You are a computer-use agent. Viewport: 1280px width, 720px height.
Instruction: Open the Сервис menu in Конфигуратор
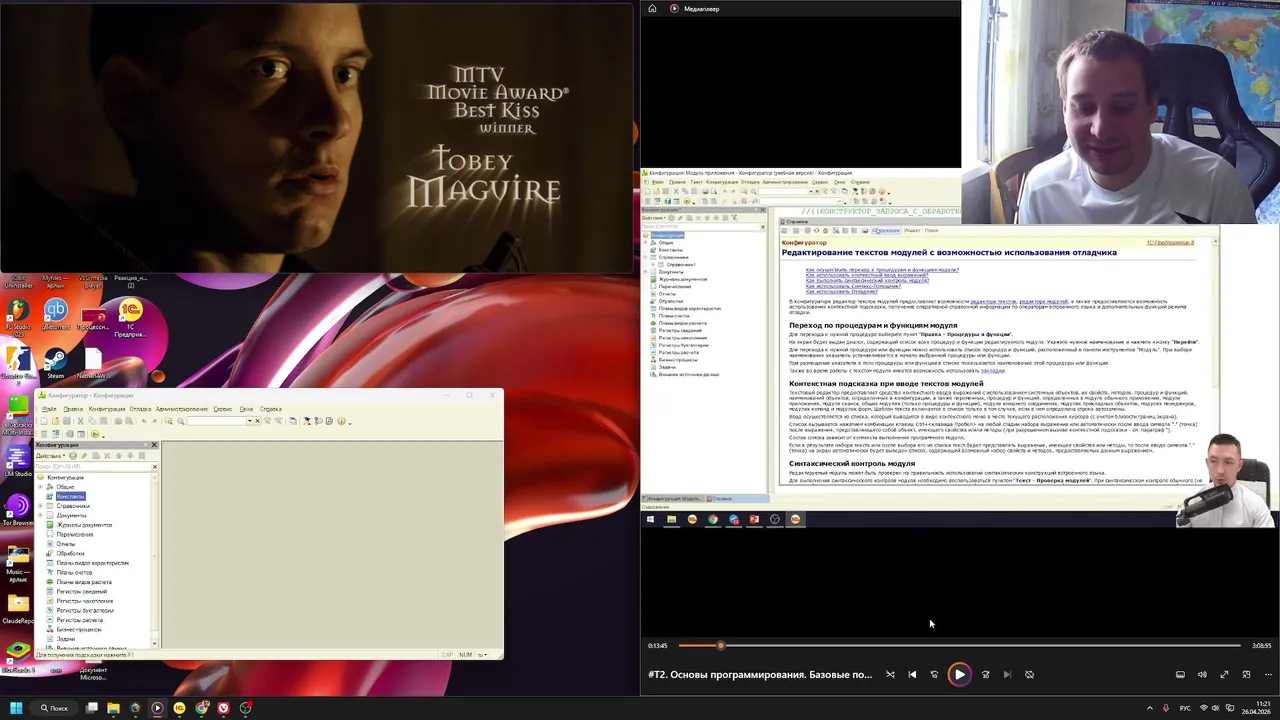(x=223, y=409)
